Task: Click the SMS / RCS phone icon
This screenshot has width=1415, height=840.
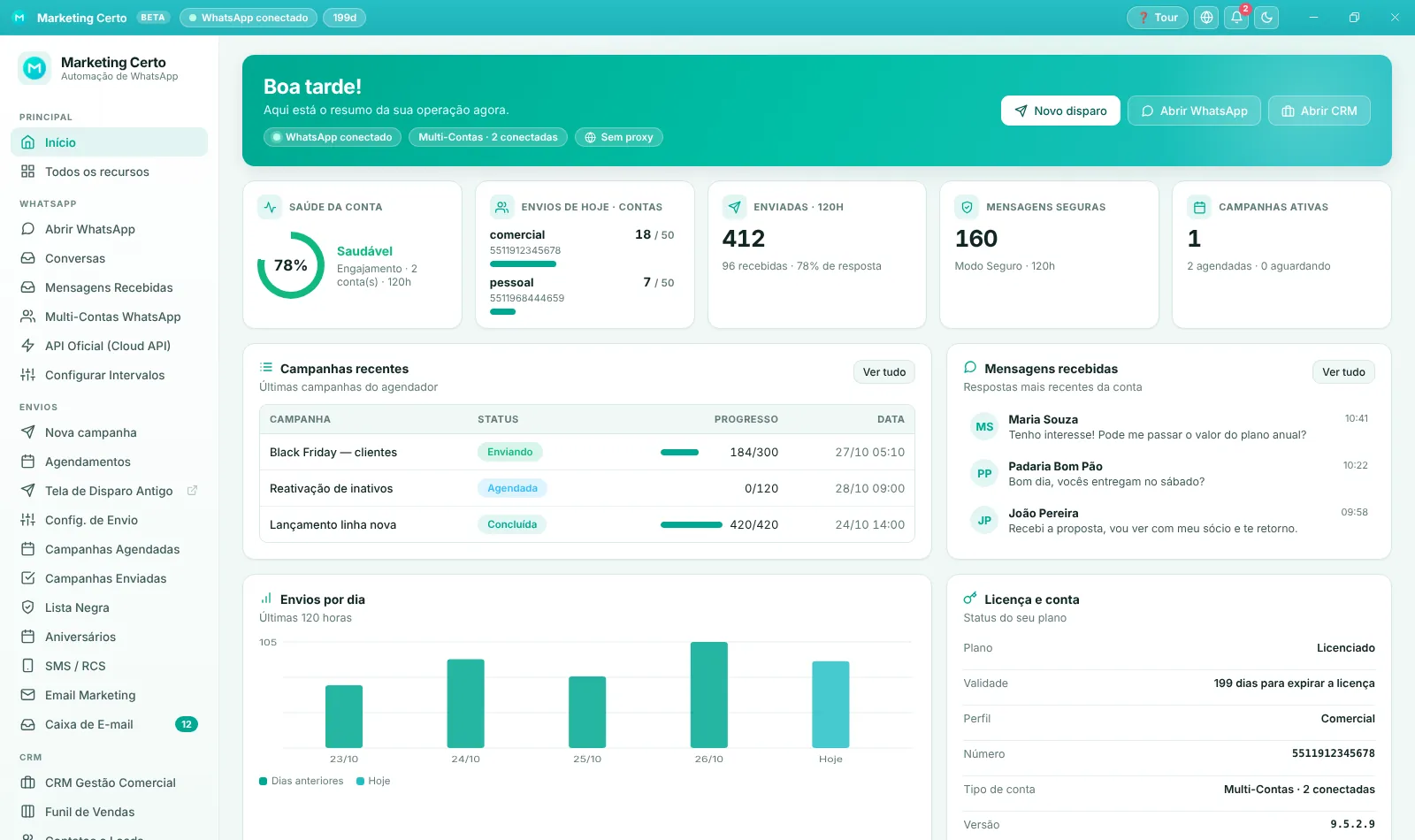Action: pos(28,666)
